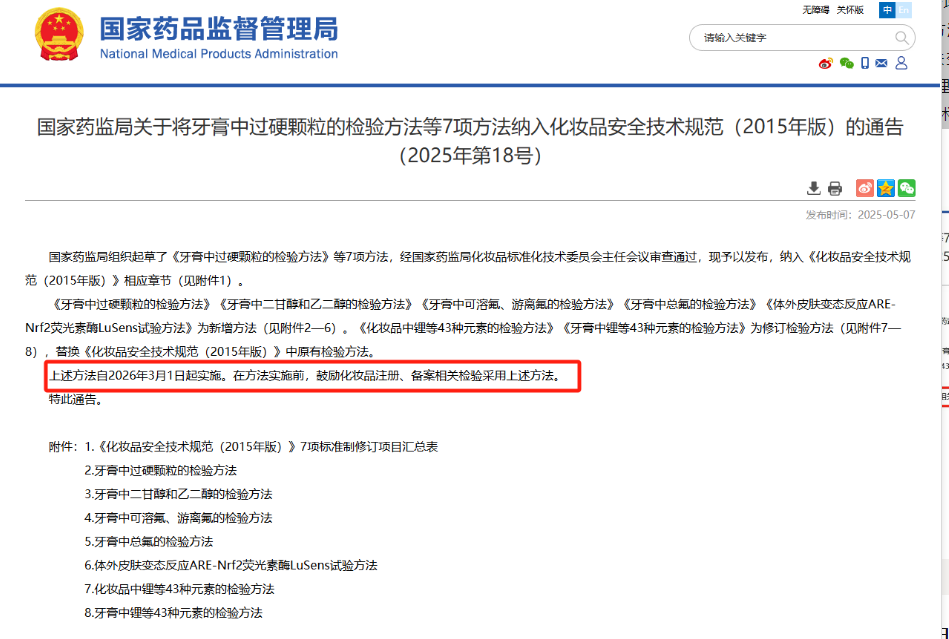Click the search magnifier icon
This screenshot has width=949, height=639.
pyautogui.click(x=902, y=38)
